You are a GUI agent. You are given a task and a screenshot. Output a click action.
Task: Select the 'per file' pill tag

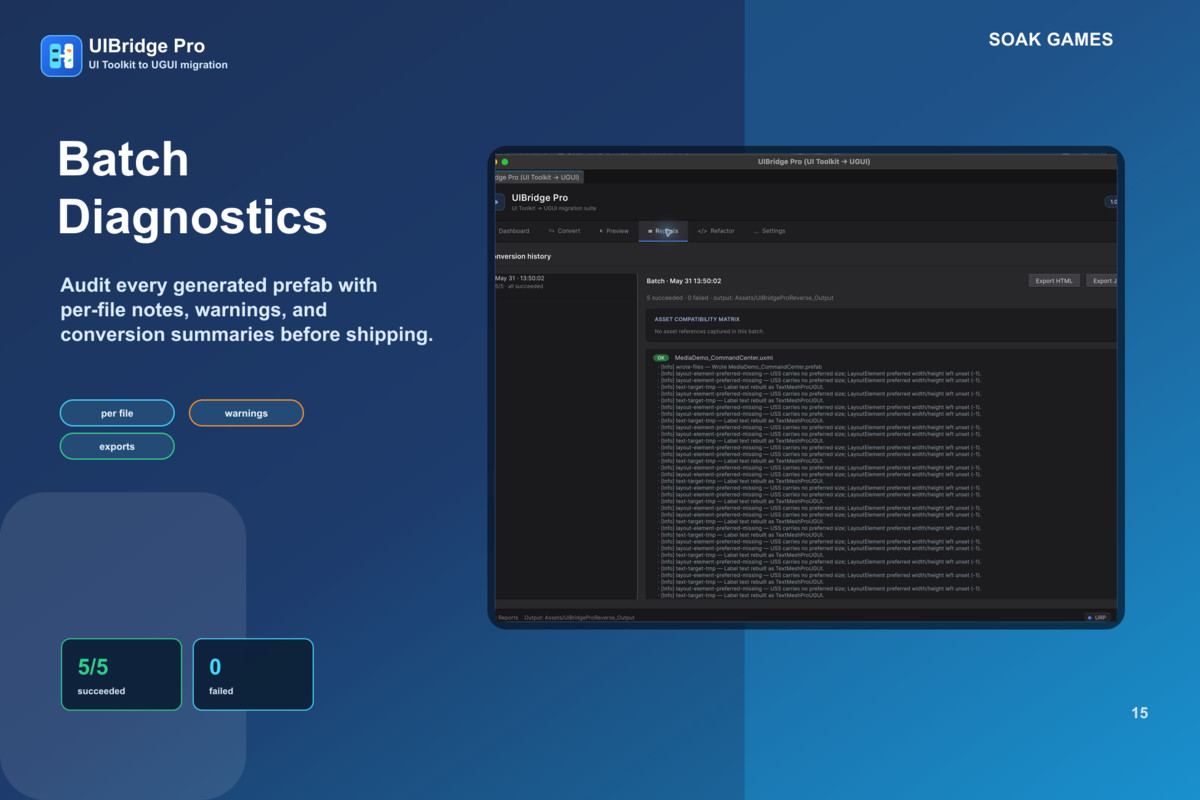click(x=117, y=413)
